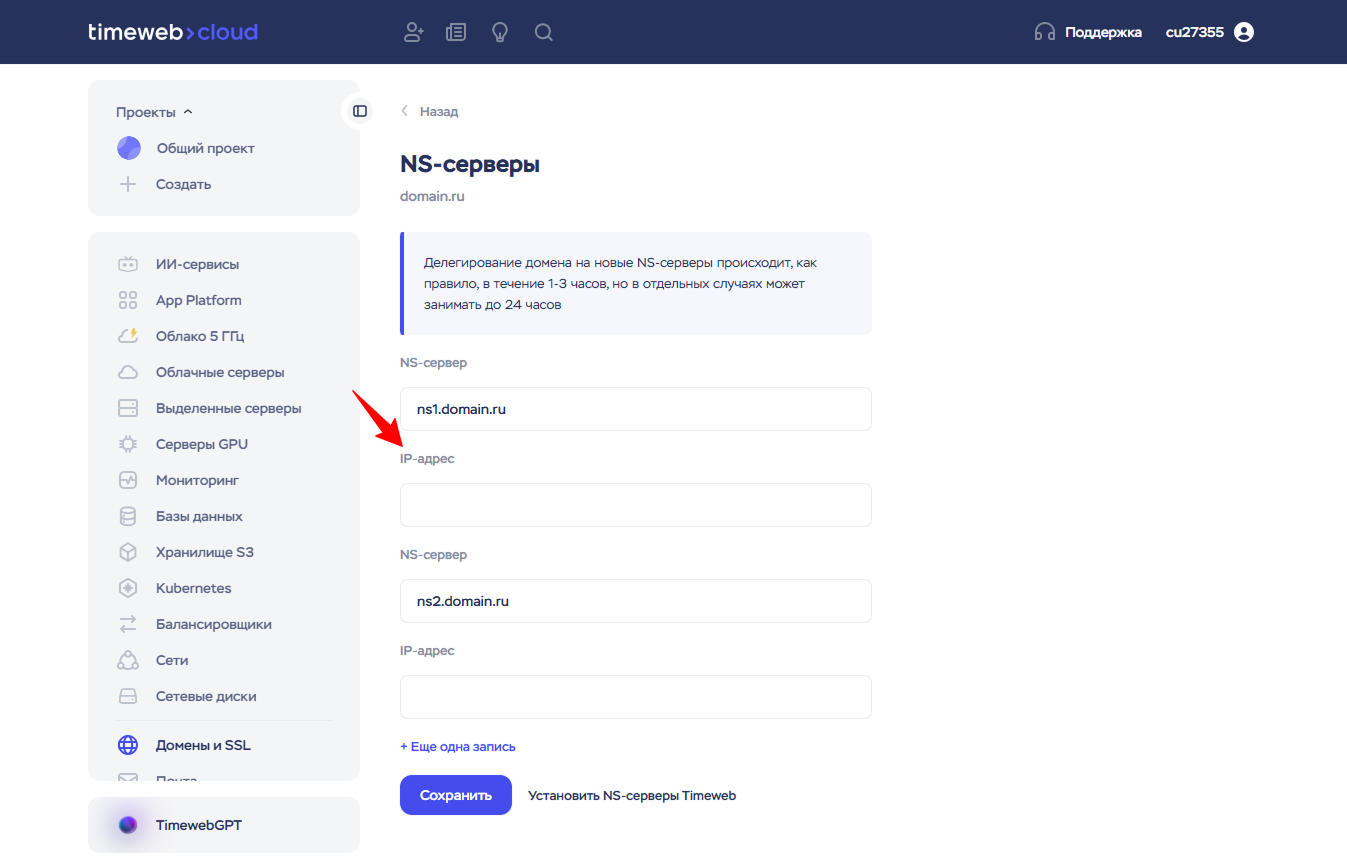This screenshot has width=1347, height=861.
Task: Click the Облачные серверы cloud icon
Action: [x=128, y=372]
